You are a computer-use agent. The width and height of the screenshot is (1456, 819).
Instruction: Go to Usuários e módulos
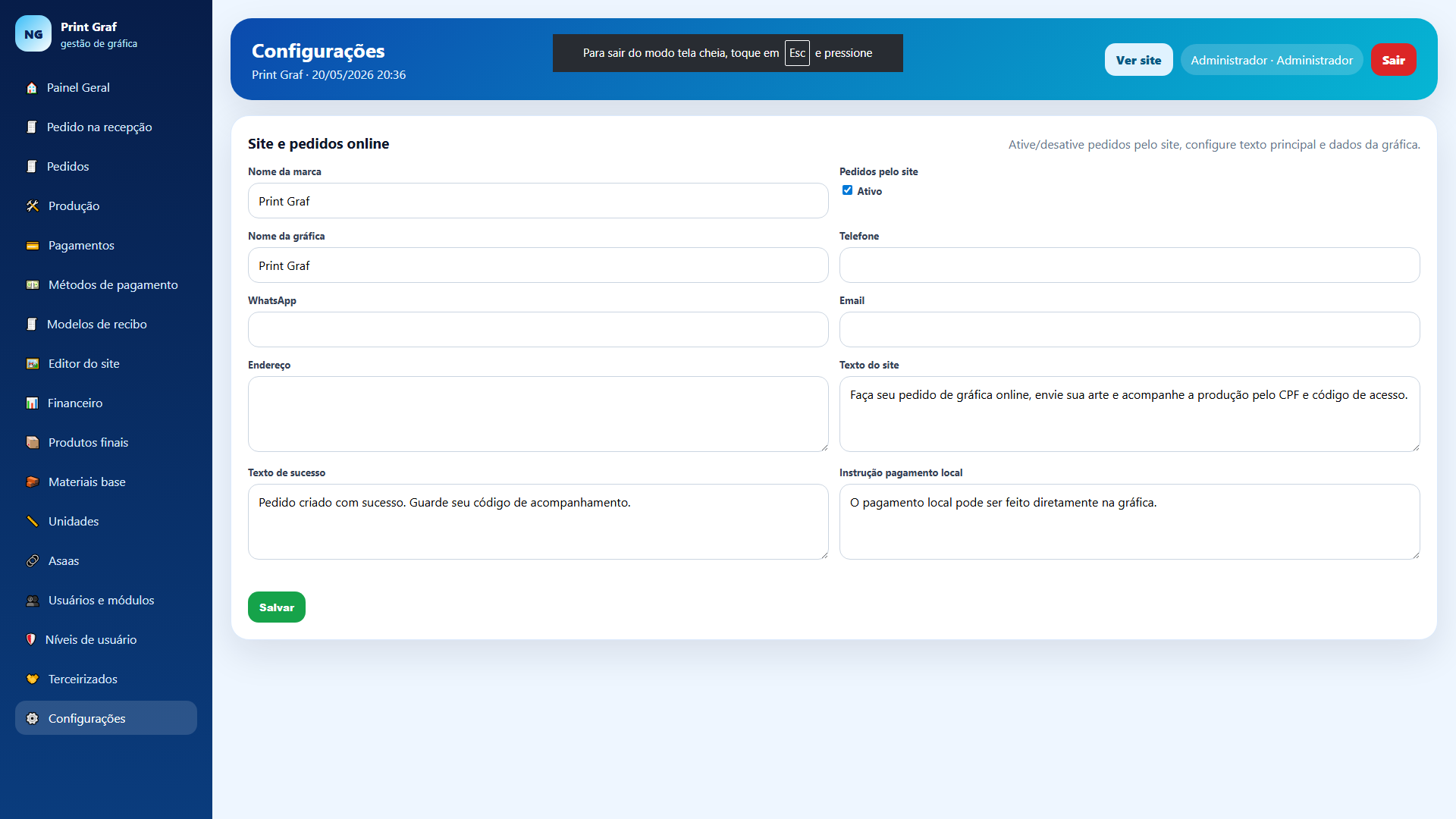pyautogui.click(x=106, y=601)
